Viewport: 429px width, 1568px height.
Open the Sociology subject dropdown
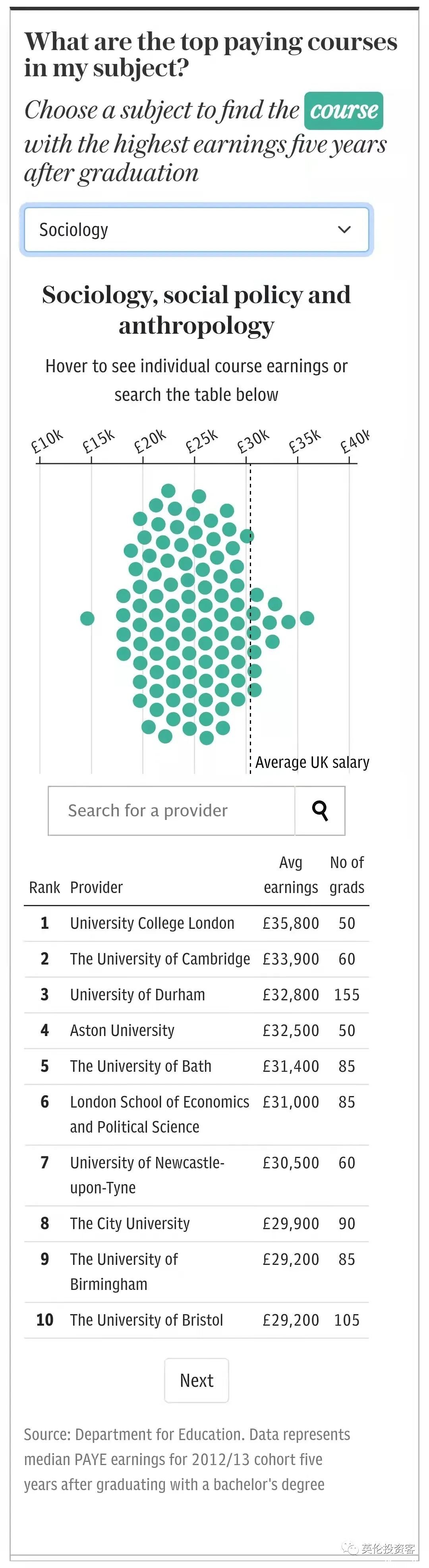pos(196,230)
